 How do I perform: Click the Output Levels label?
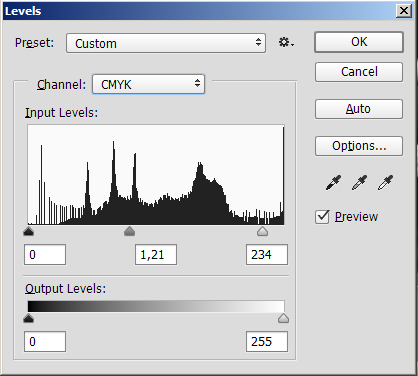[x=65, y=289]
